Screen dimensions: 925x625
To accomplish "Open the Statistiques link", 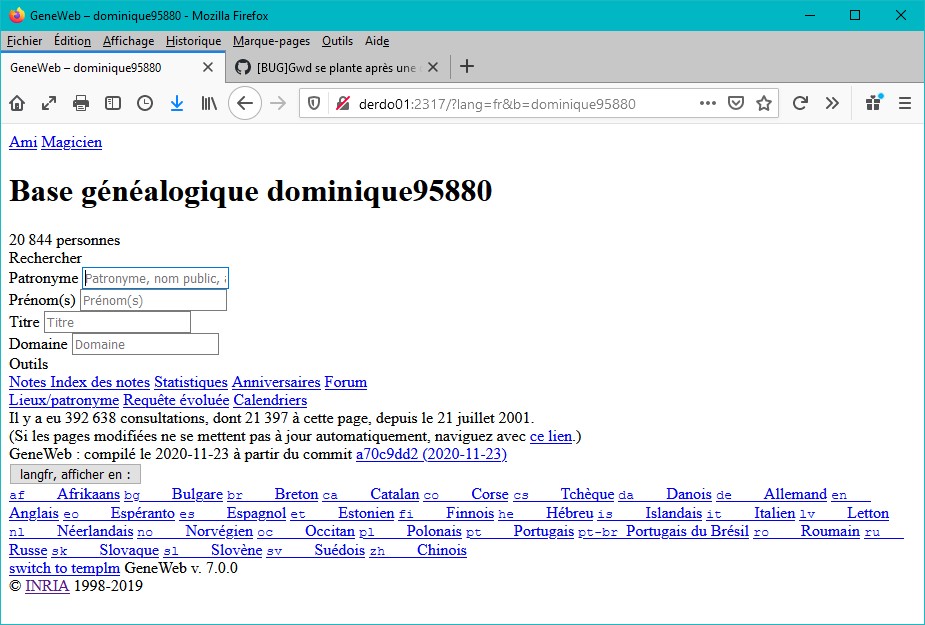I will coord(190,382).
